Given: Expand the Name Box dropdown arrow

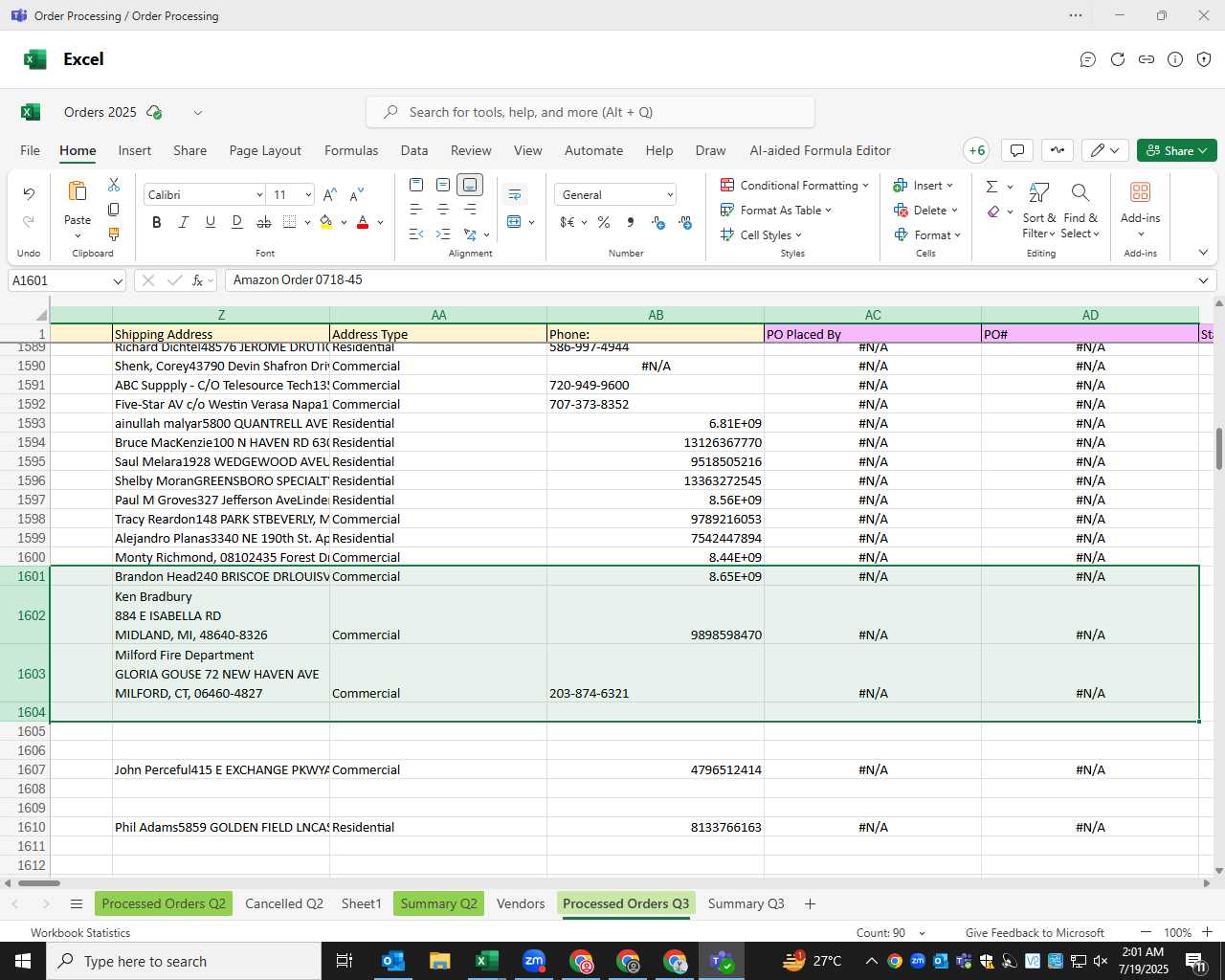Looking at the screenshot, I should 118,281.
